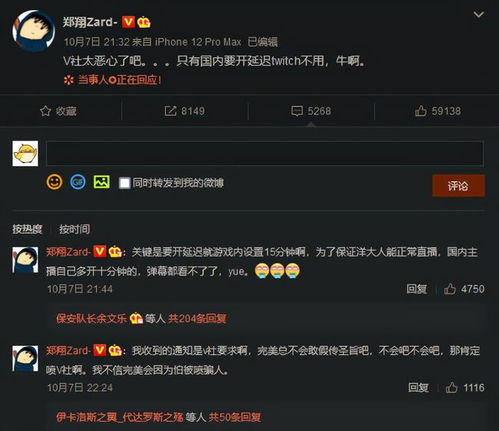499x431 pixels.
Task: Expand the 共204条回复 reply thread
Action: (197, 319)
